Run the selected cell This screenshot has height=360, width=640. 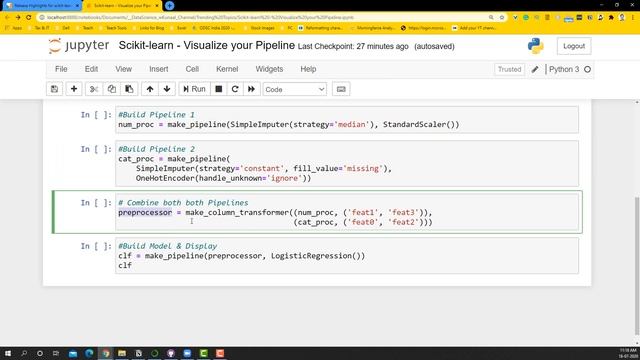pos(194,89)
